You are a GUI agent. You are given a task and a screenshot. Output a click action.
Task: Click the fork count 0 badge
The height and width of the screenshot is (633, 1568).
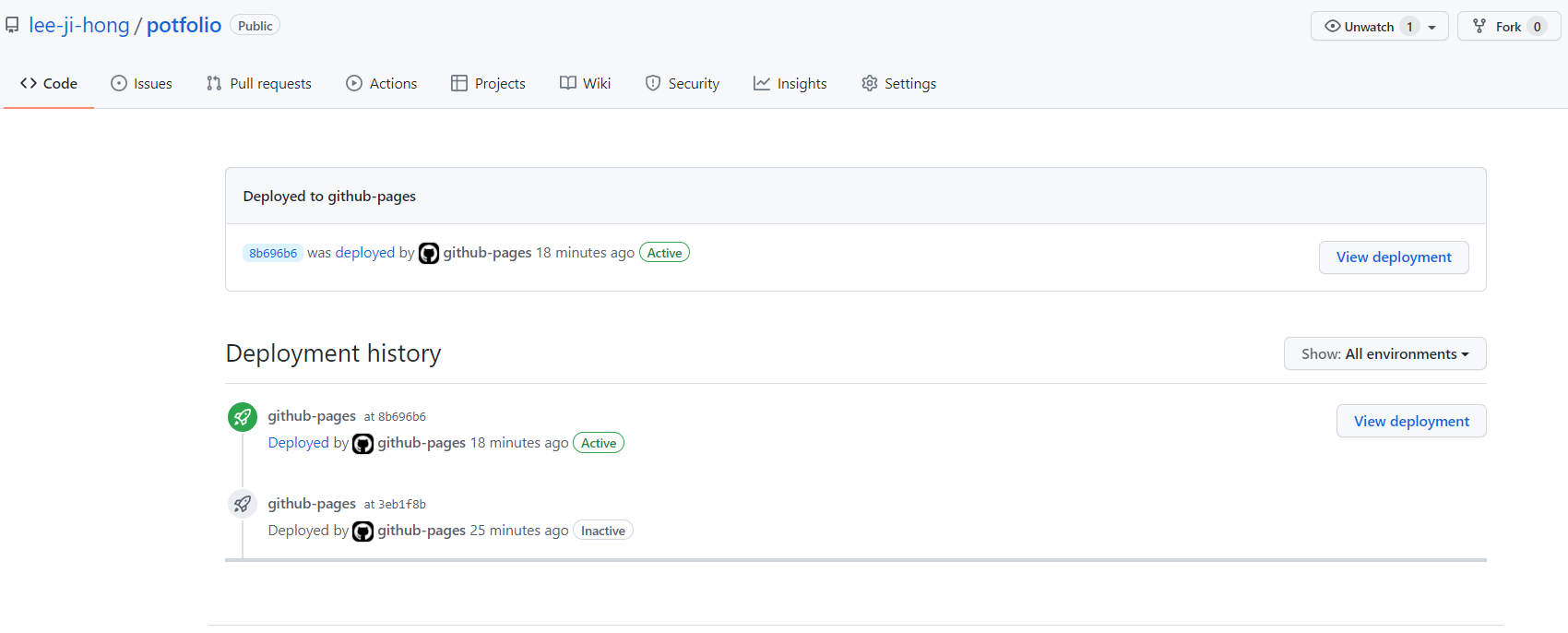tap(1537, 27)
